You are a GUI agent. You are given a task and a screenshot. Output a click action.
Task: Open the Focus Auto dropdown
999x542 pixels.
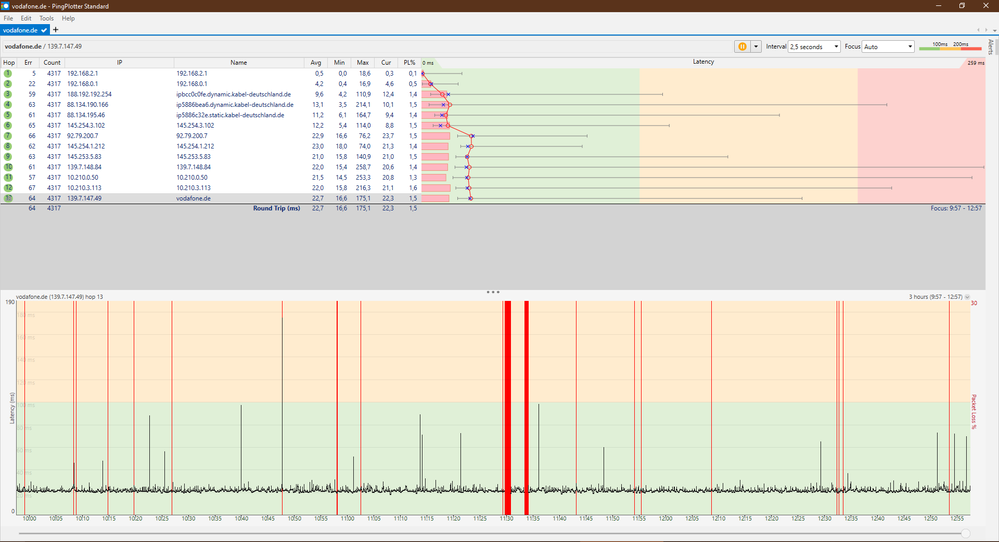(888, 46)
